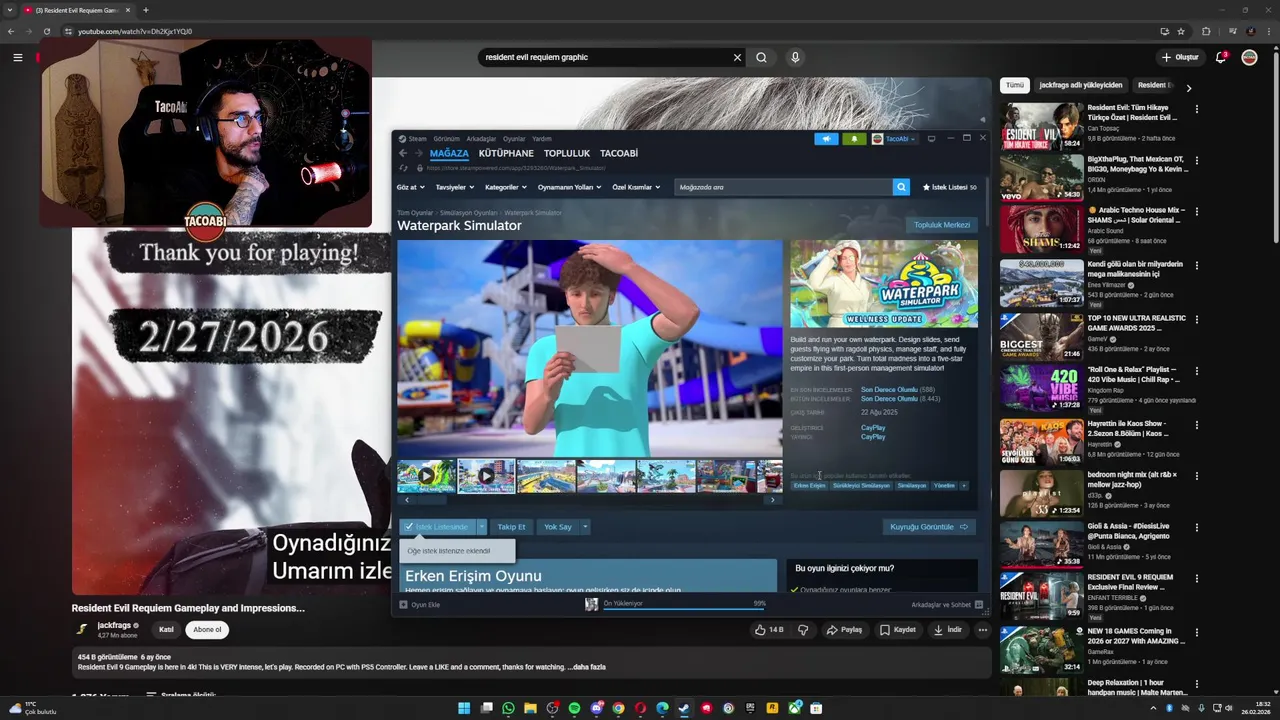Image resolution: width=1280 pixels, height=720 pixels.
Task: Click Yok Say ignore button
Action: coord(558,527)
